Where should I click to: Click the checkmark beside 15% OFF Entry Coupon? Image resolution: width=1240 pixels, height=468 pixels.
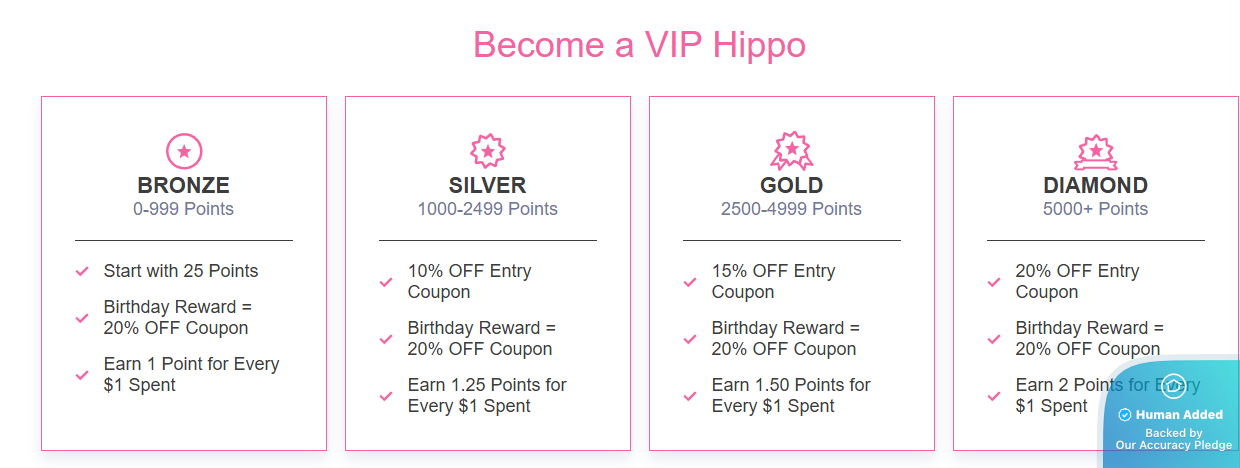690,282
